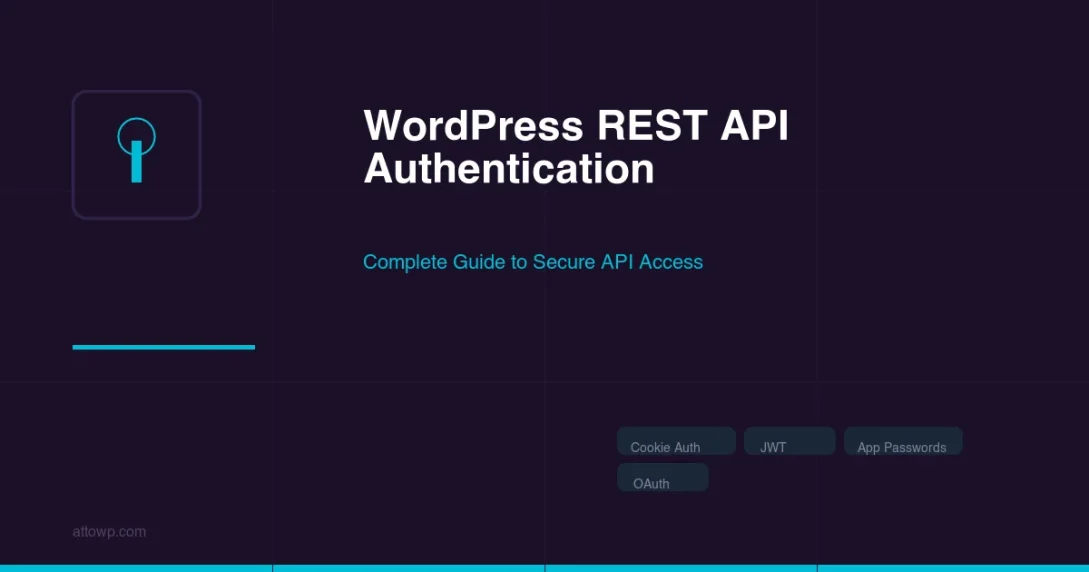Select the JWT tag
This screenshot has height=572, width=1089.
[789, 441]
